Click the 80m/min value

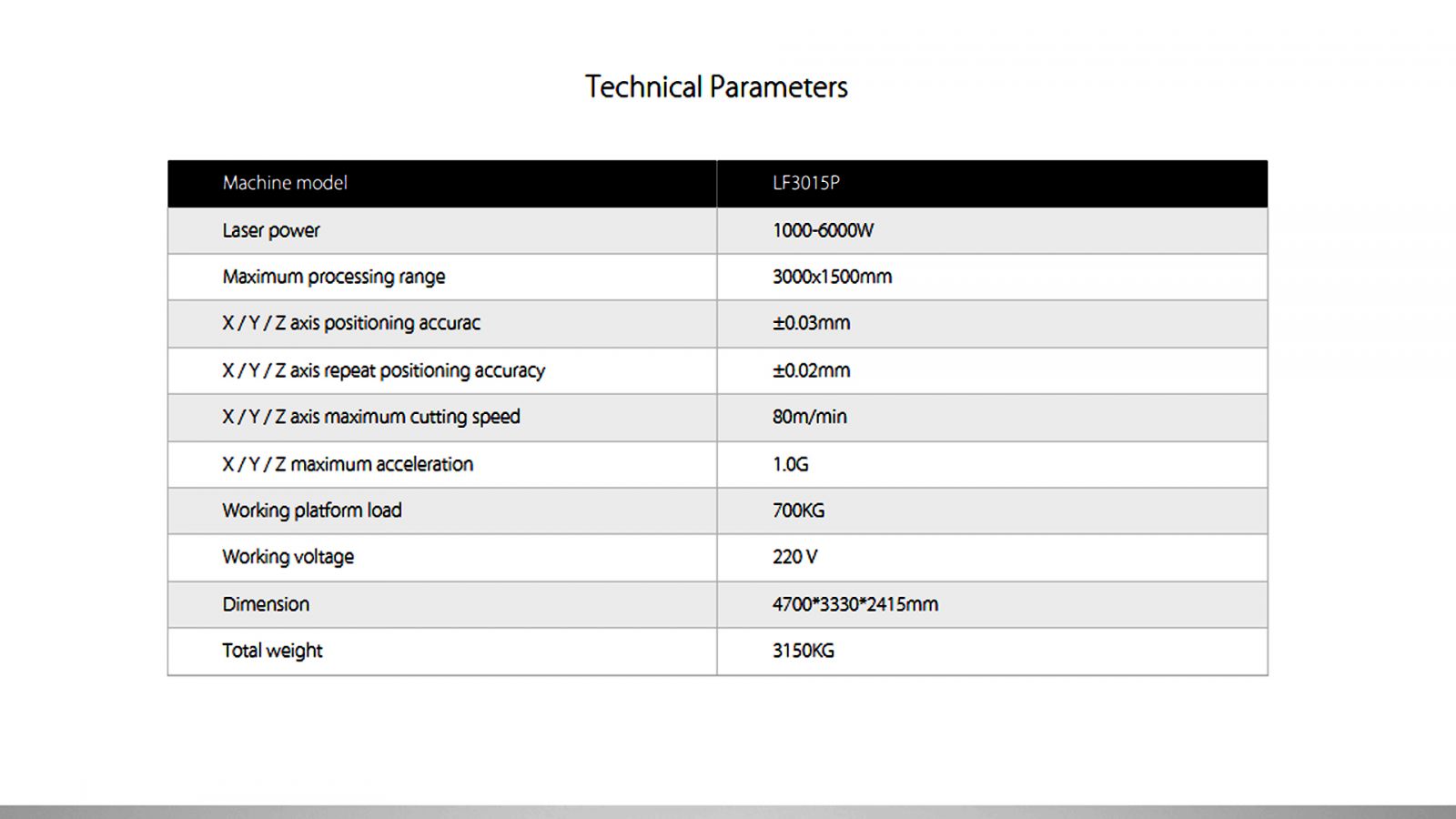coord(809,417)
